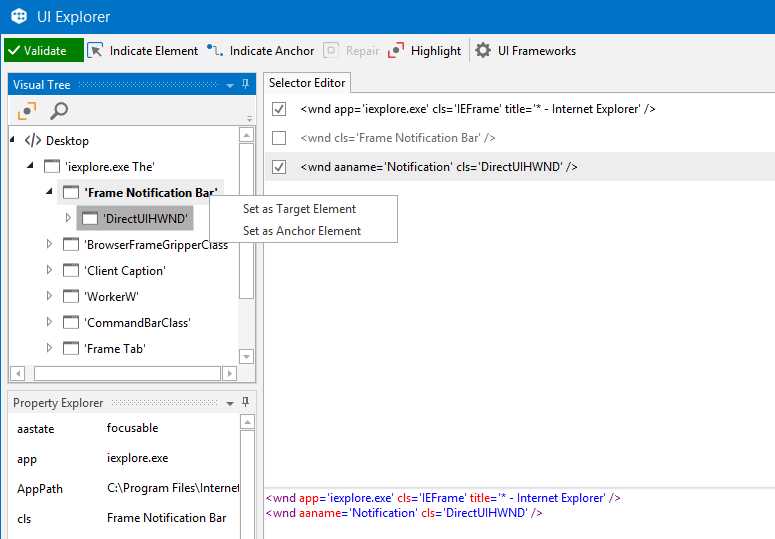Click the Property Explorer scroll up arrow
The height and width of the screenshot is (539, 775).
click(248, 422)
